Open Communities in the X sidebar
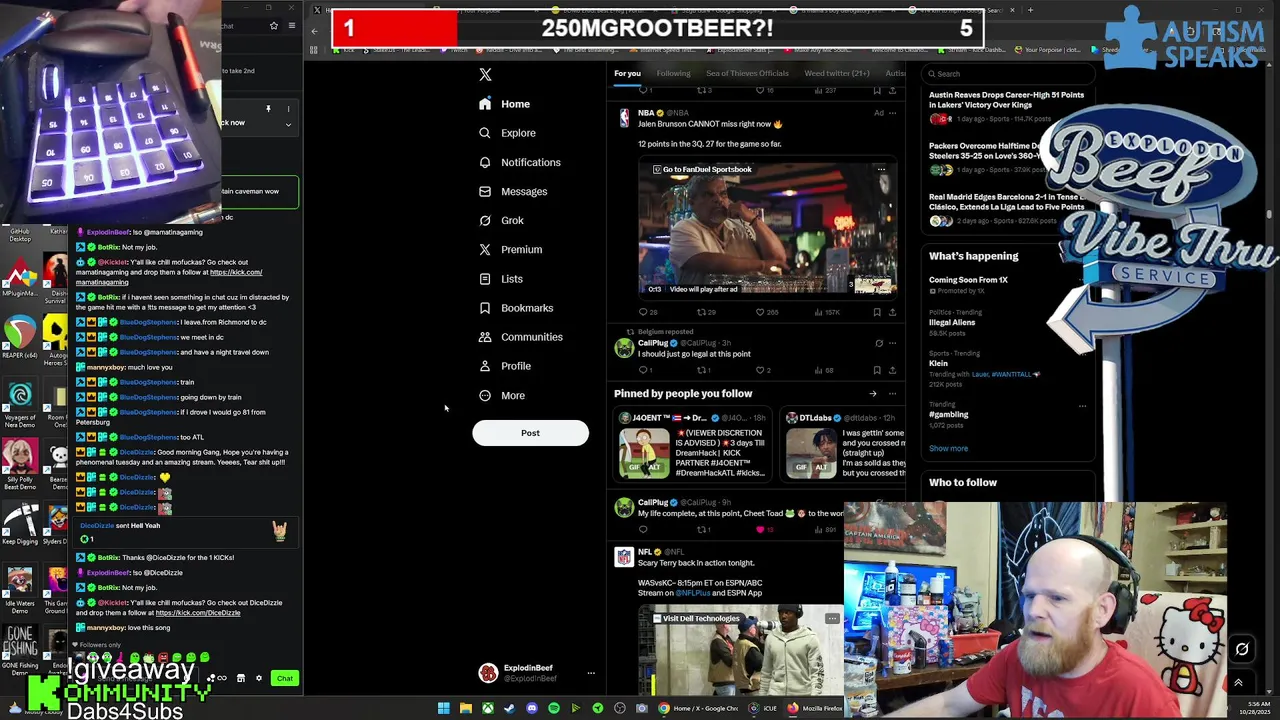 (520, 337)
